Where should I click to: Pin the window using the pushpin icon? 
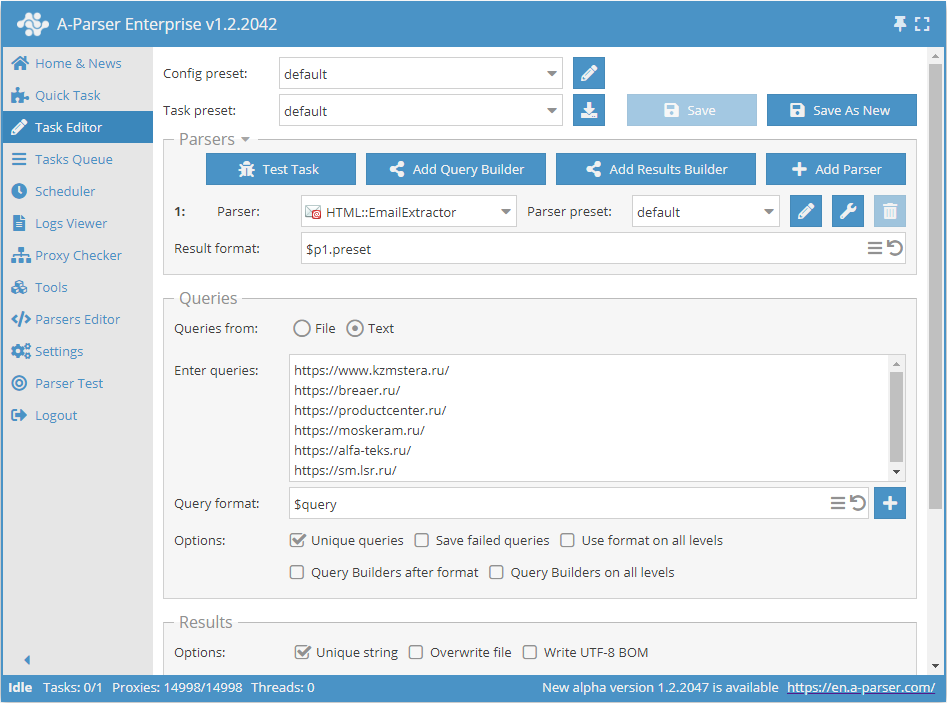[x=899, y=24]
